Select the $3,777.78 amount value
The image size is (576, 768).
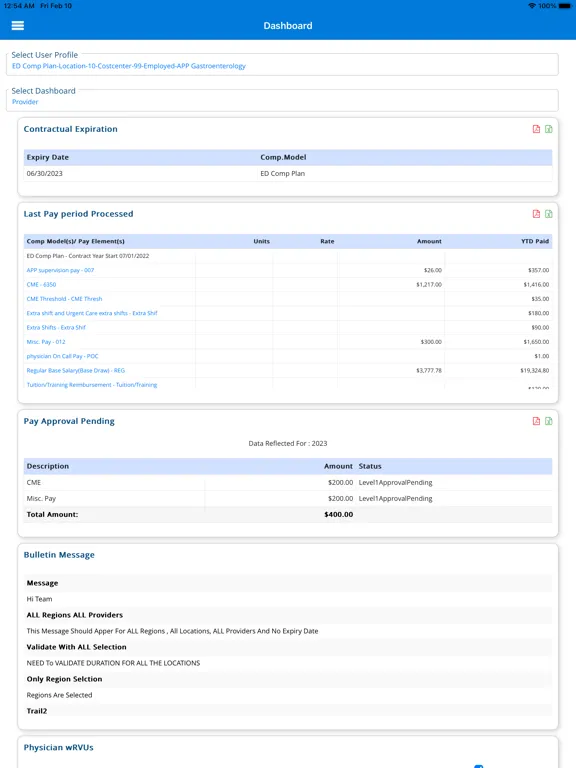point(429,370)
